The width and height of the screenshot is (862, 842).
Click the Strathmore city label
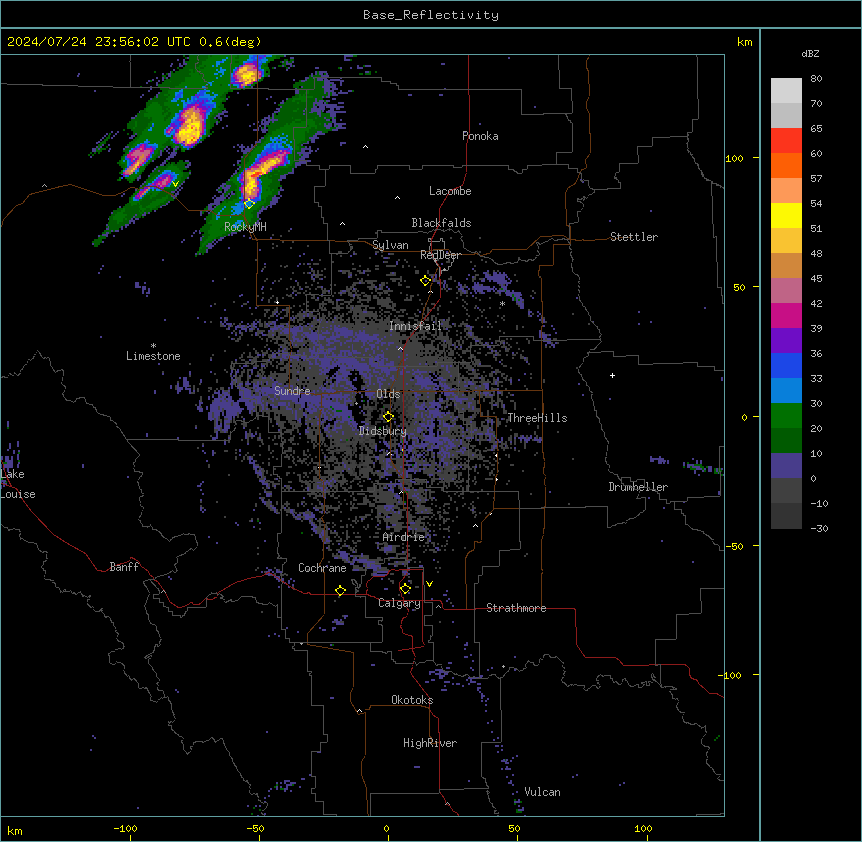pyautogui.click(x=516, y=608)
